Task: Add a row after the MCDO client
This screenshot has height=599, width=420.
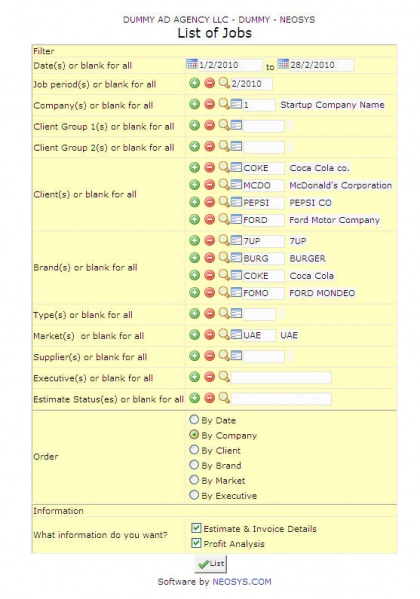Action: pyautogui.click(x=195, y=185)
